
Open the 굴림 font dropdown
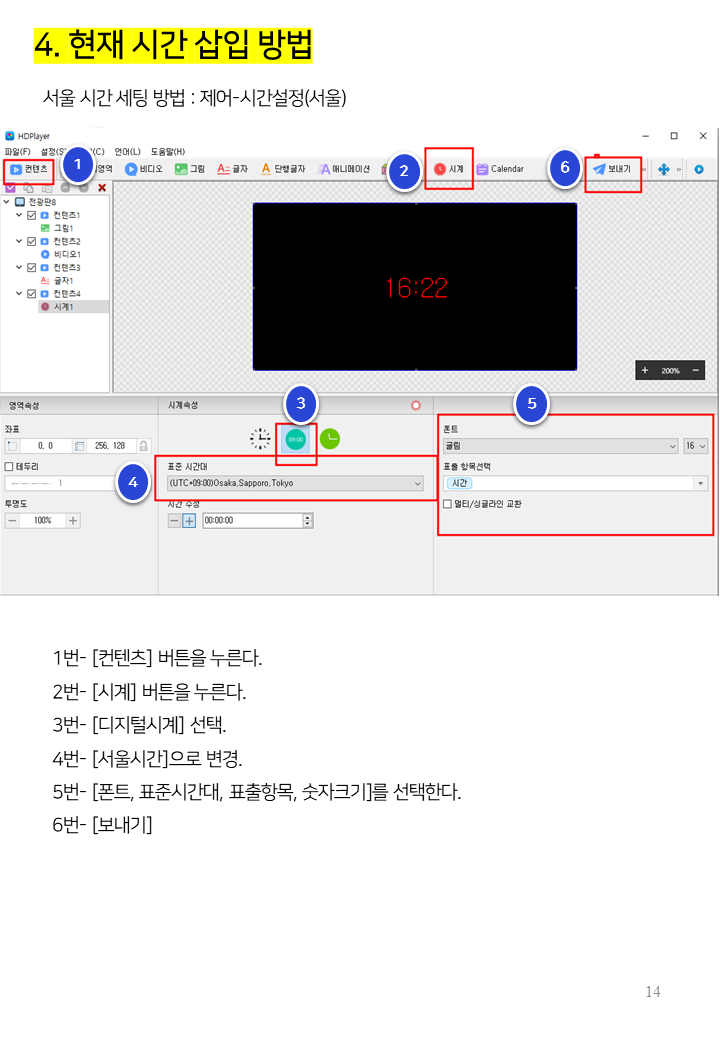561,446
